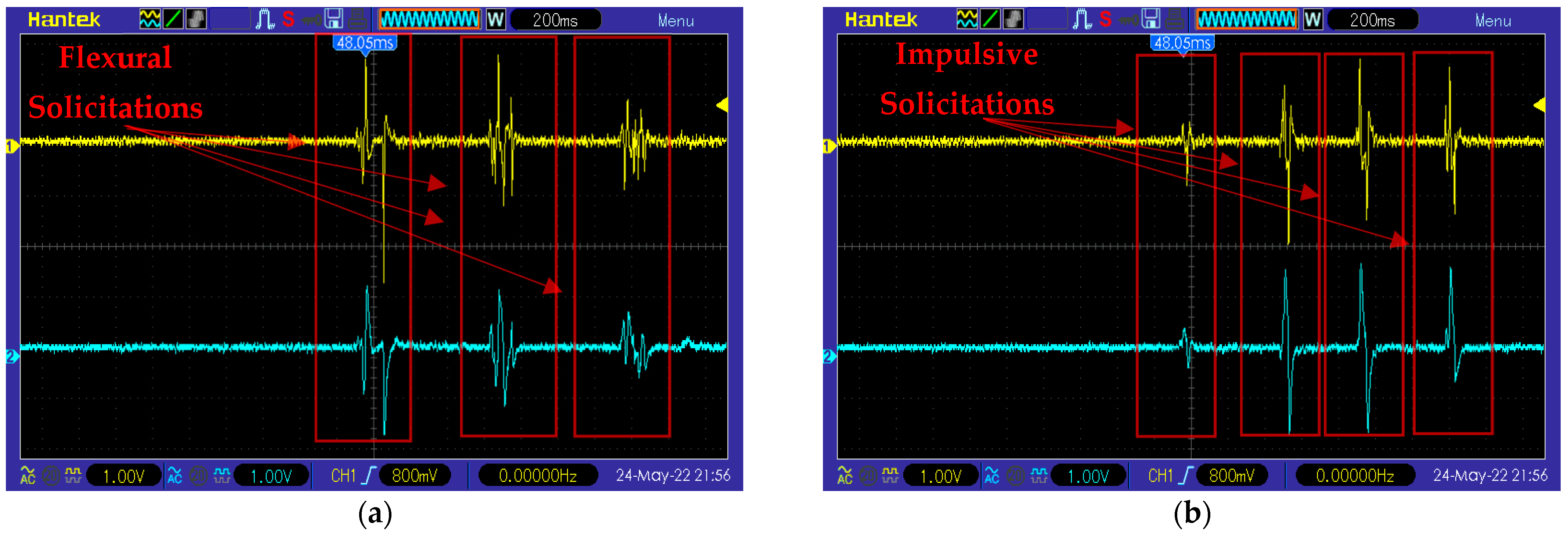The width and height of the screenshot is (1568, 534).
Task: Click cyan AC coupling icon in right scope status bar
Action: pos(992,476)
